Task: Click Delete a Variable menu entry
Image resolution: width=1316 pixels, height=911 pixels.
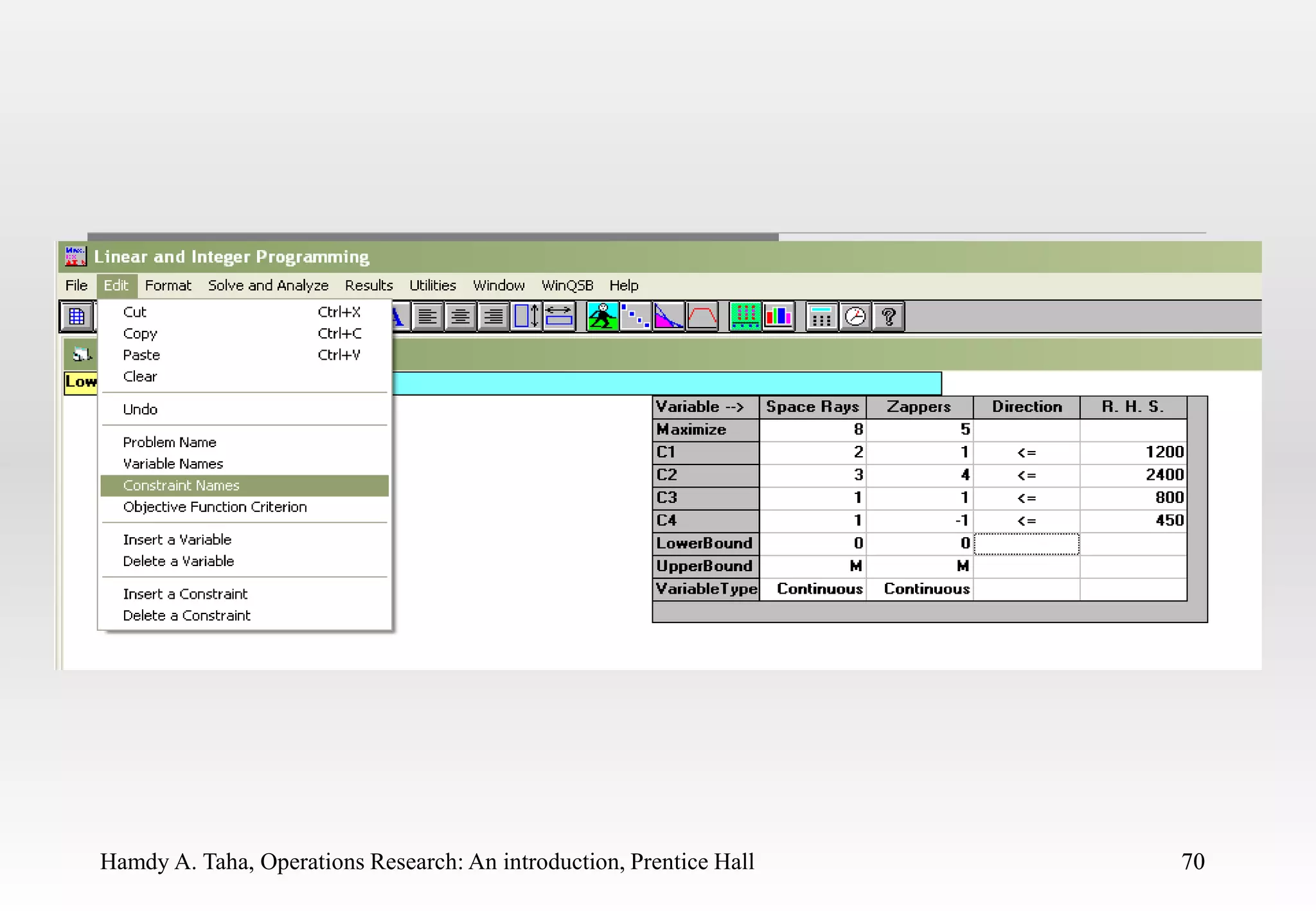Action: pyautogui.click(x=178, y=561)
